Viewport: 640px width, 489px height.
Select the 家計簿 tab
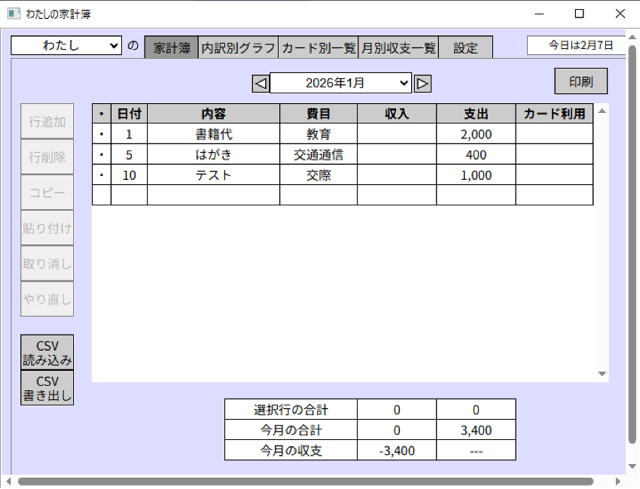pyautogui.click(x=172, y=47)
